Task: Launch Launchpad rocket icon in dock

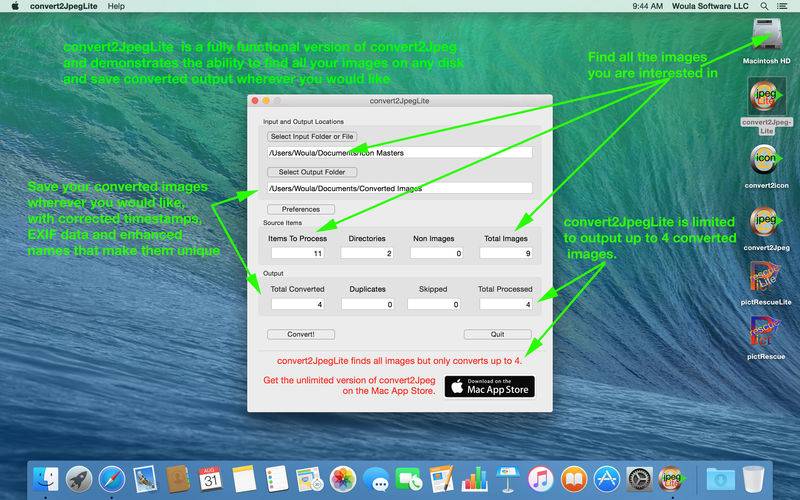Action: click(79, 479)
